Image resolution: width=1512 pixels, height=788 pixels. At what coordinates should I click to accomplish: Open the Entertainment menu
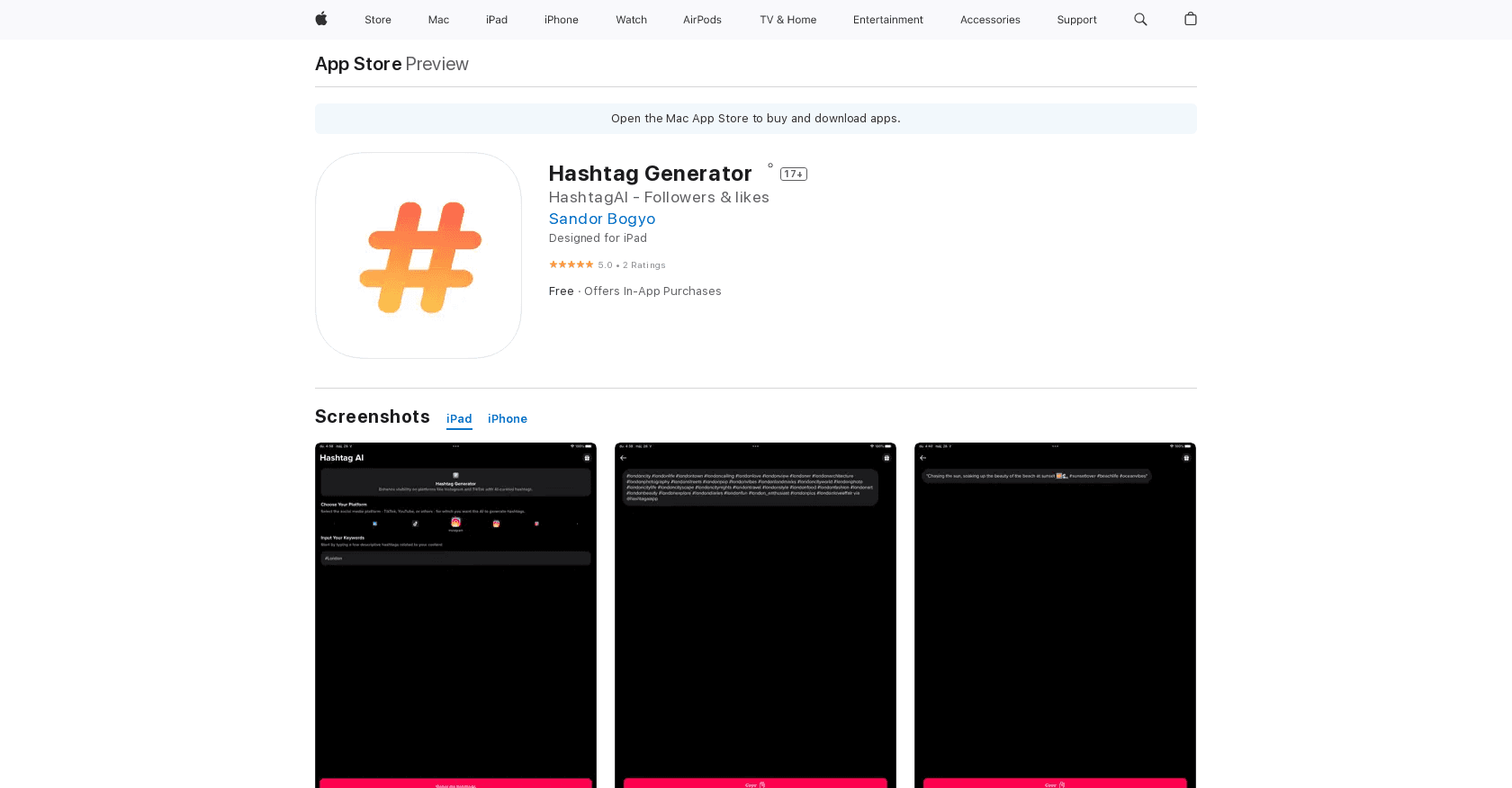pyautogui.click(x=888, y=20)
